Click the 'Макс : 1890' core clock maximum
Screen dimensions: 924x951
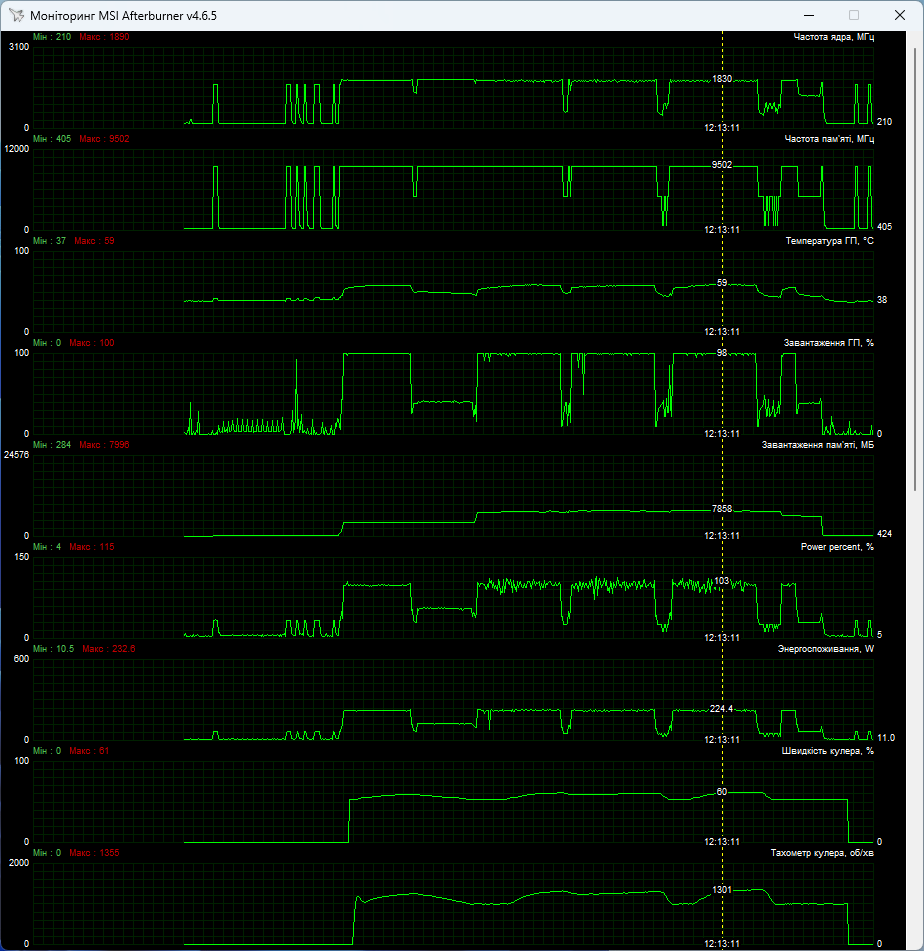[104, 37]
